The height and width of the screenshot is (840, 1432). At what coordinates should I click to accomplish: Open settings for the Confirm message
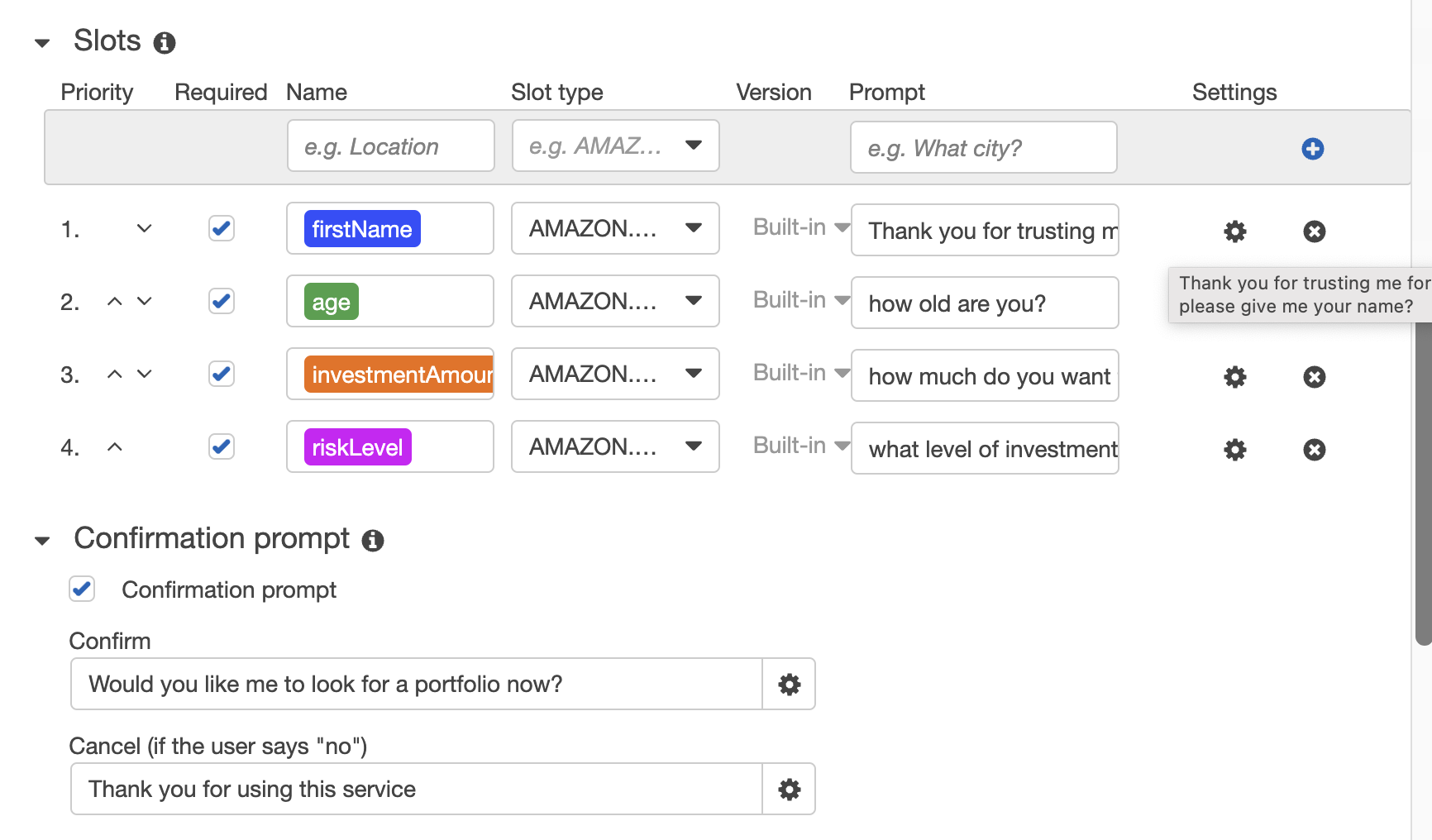pyautogui.click(x=788, y=684)
